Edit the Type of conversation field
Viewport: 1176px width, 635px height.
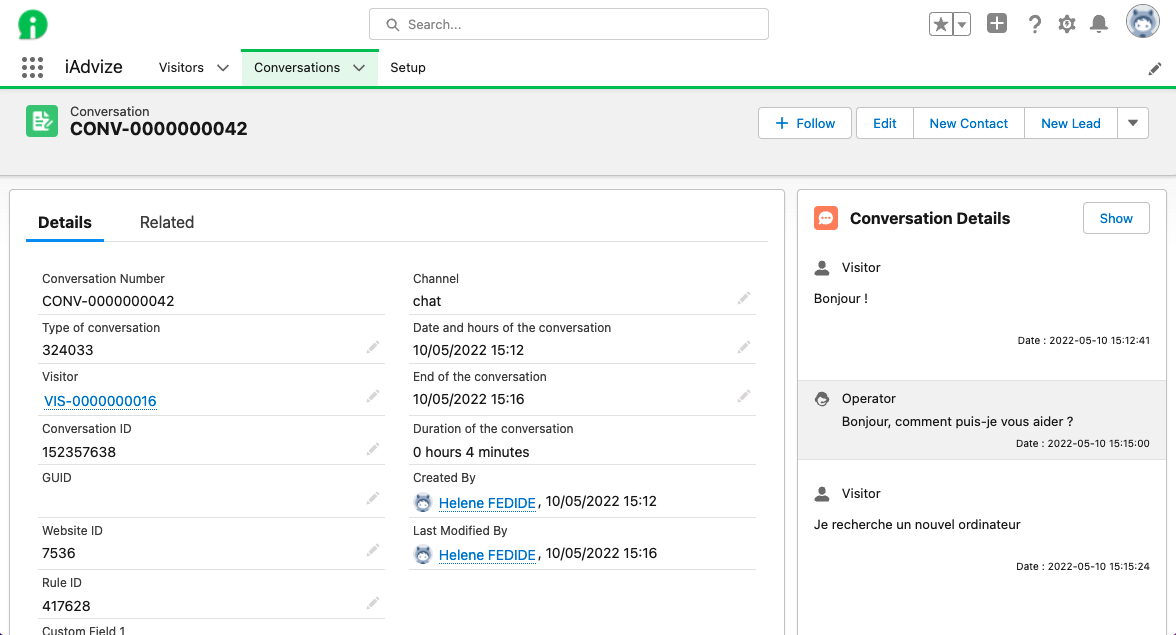(x=372, y=347)
